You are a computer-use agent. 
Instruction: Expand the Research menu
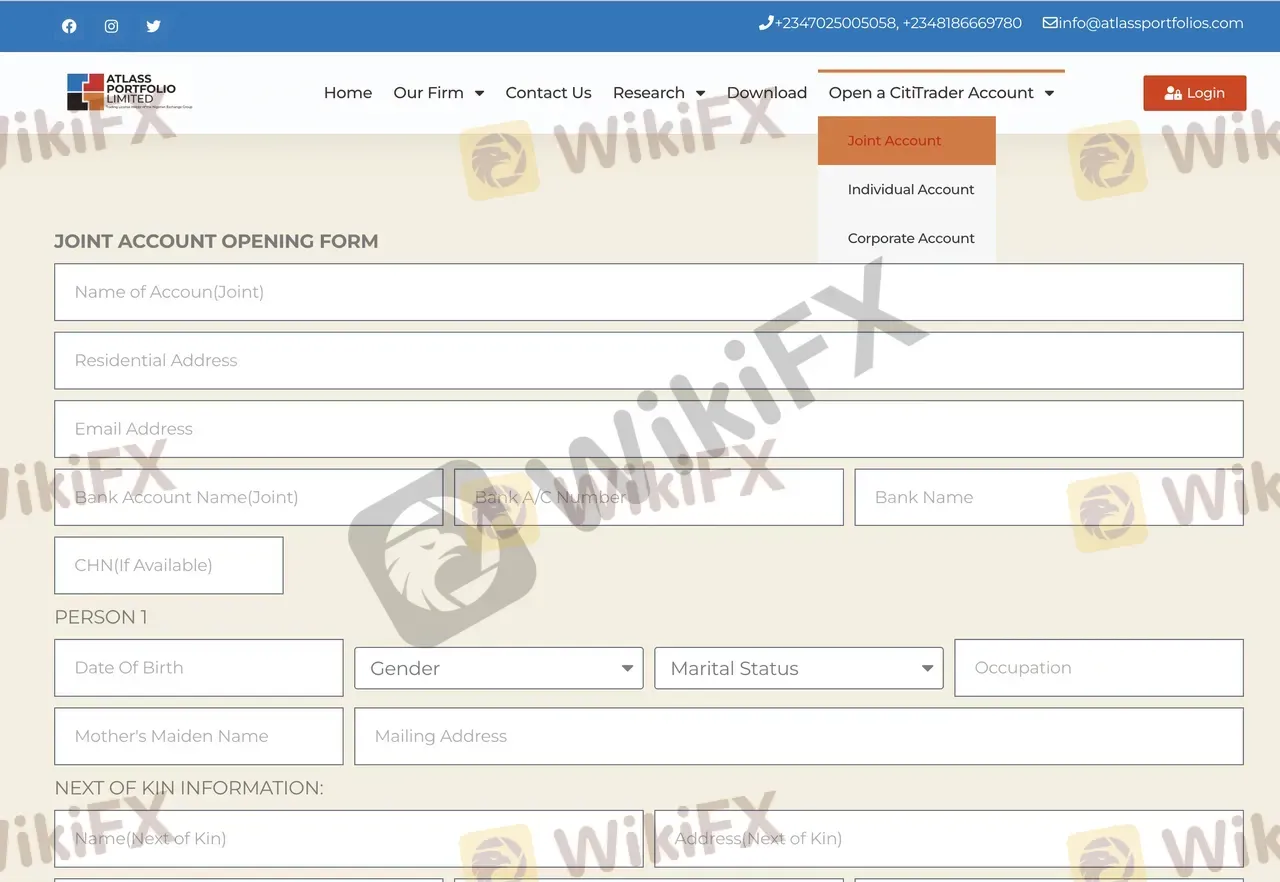(658, 93)
